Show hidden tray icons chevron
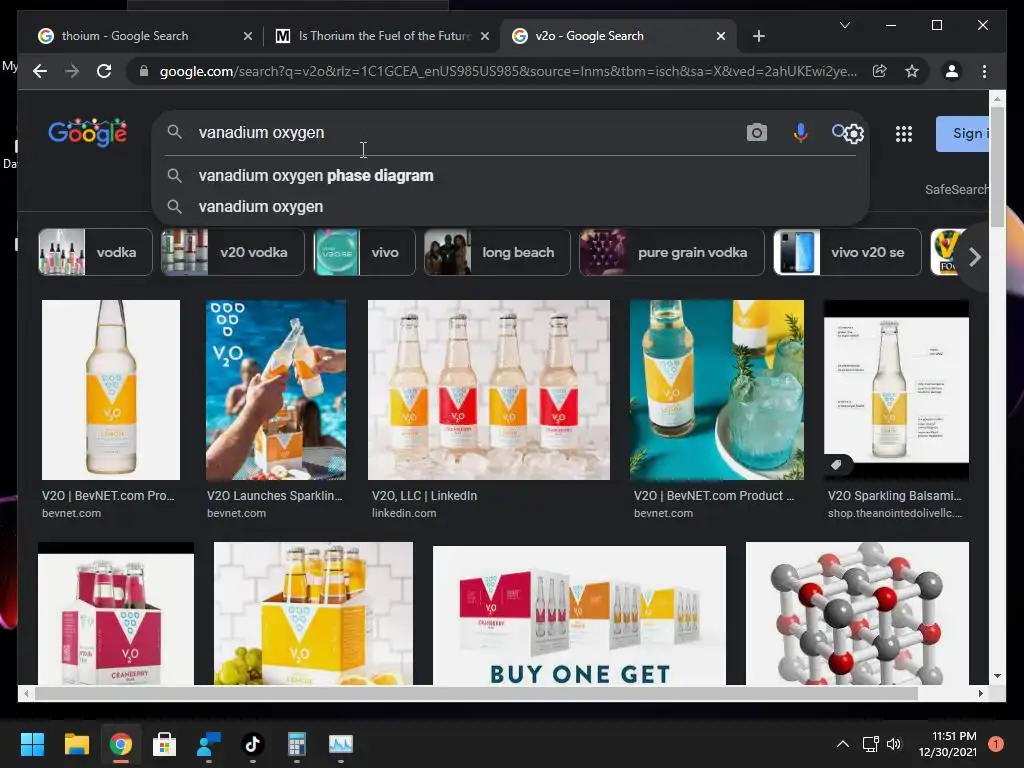This screenshot has width=1024, height=768. pyautogui.click(x=842, y=744)
